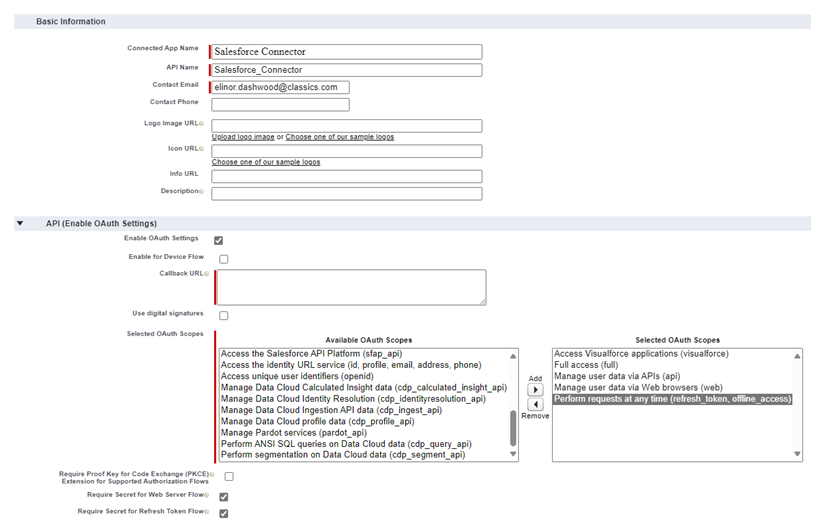823x532 pixels.
Task: Select Manage user data via Web browsers (web)
Action: pyautogui.click(x=672, y=388)
